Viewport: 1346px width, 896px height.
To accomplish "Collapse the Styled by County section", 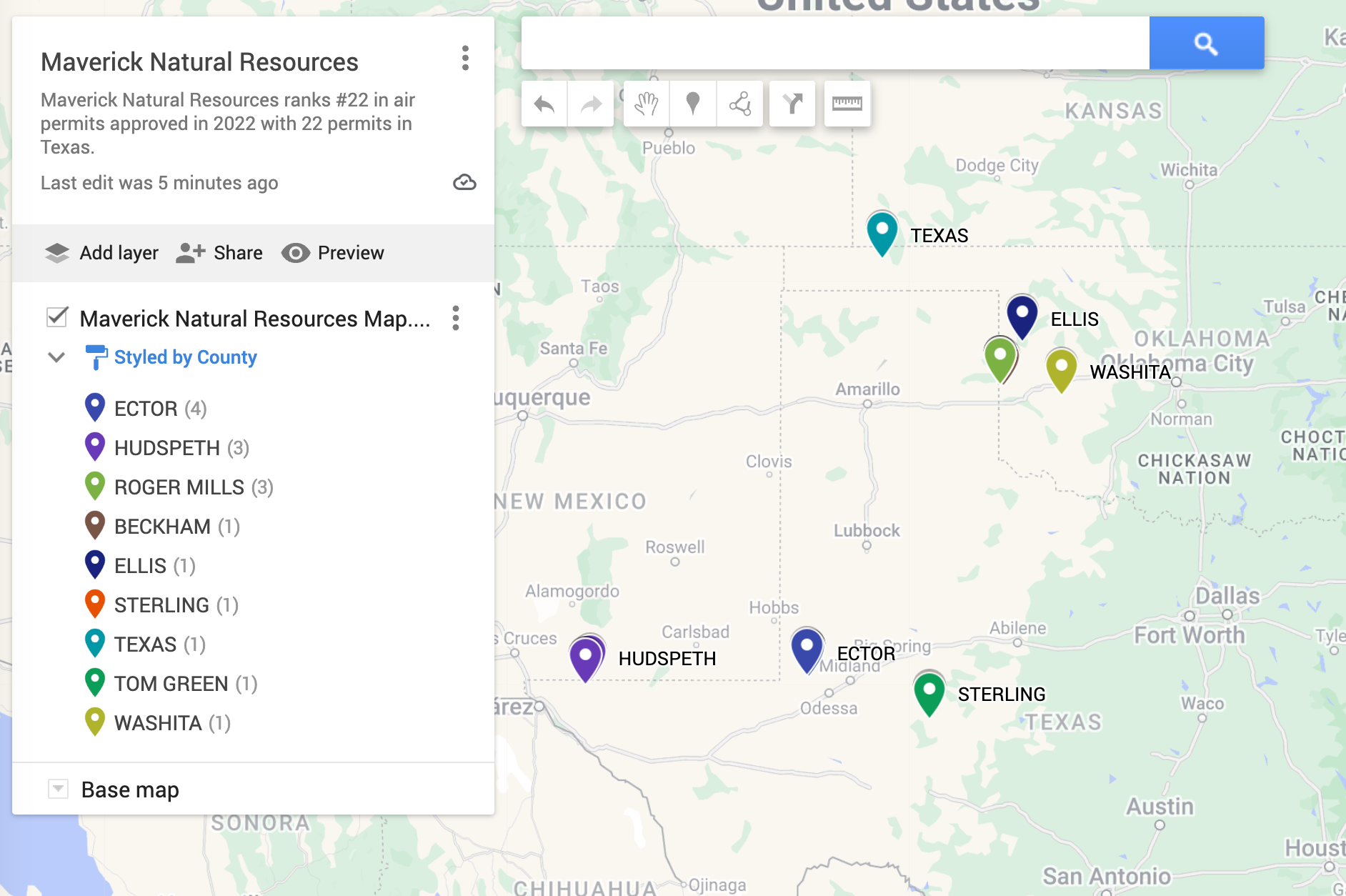I will pos(56,357).
